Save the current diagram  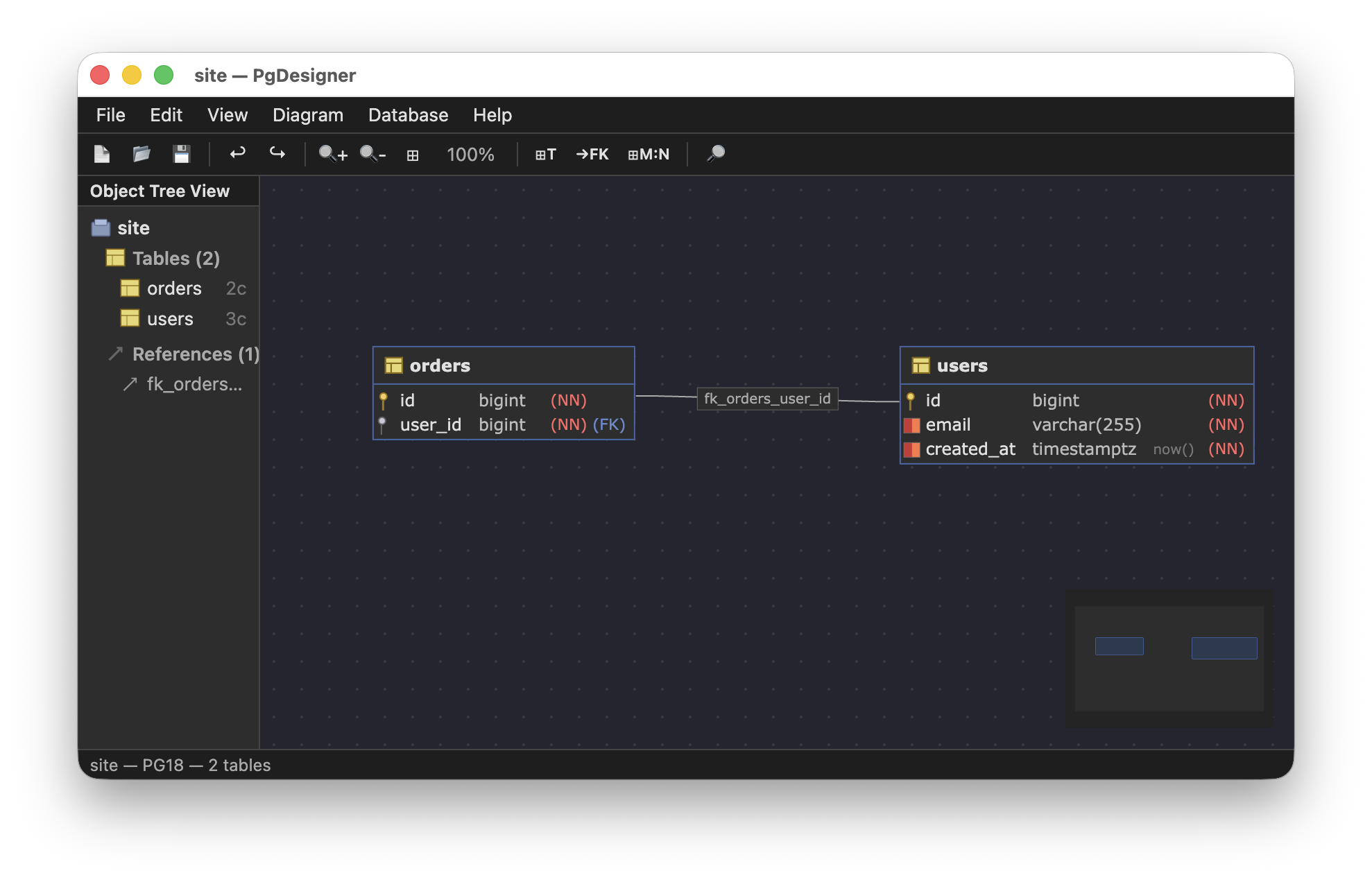[x=182, y=154]
